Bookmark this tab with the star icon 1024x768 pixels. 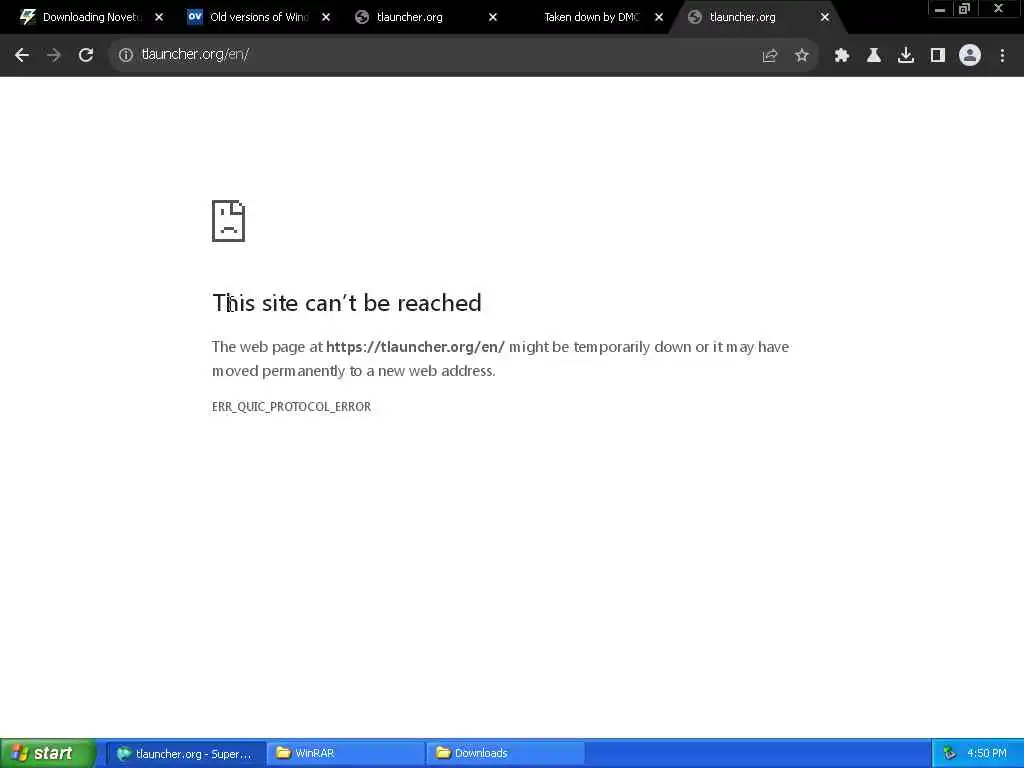pyautogui.click(x=802, y=56)
